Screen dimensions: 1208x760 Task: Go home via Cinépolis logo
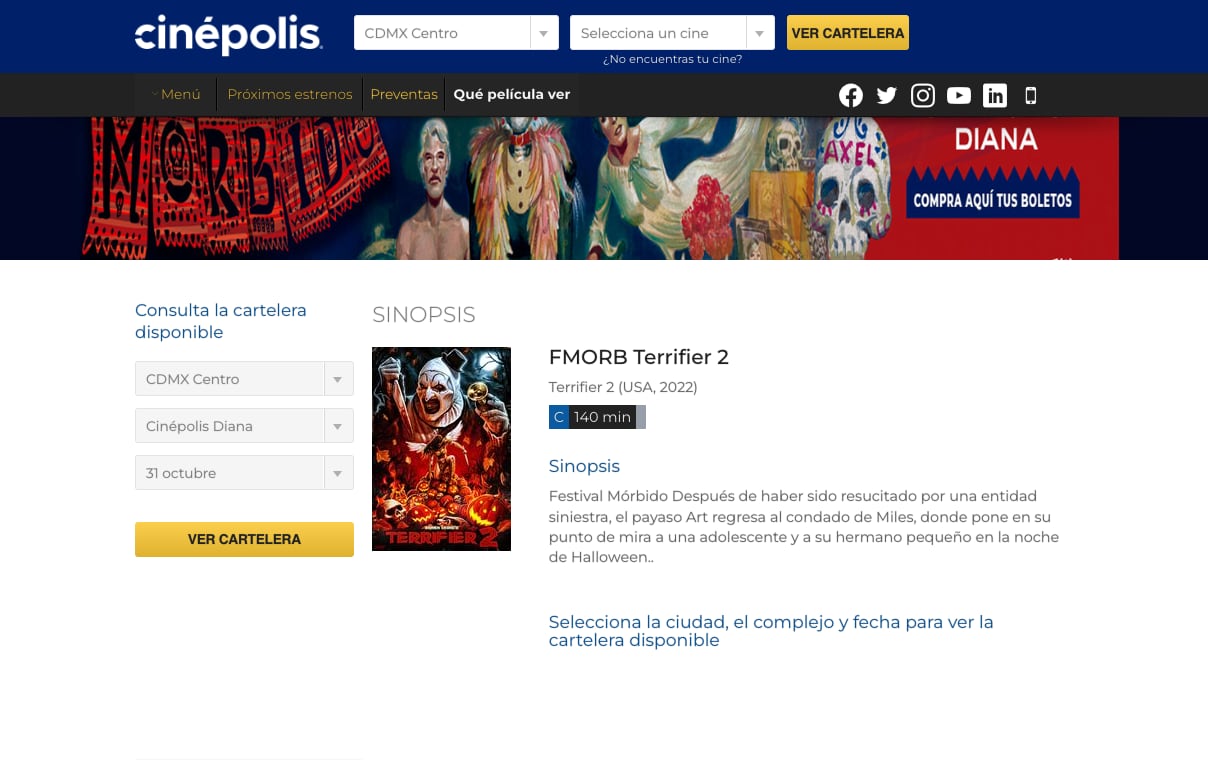click(229, 34)
